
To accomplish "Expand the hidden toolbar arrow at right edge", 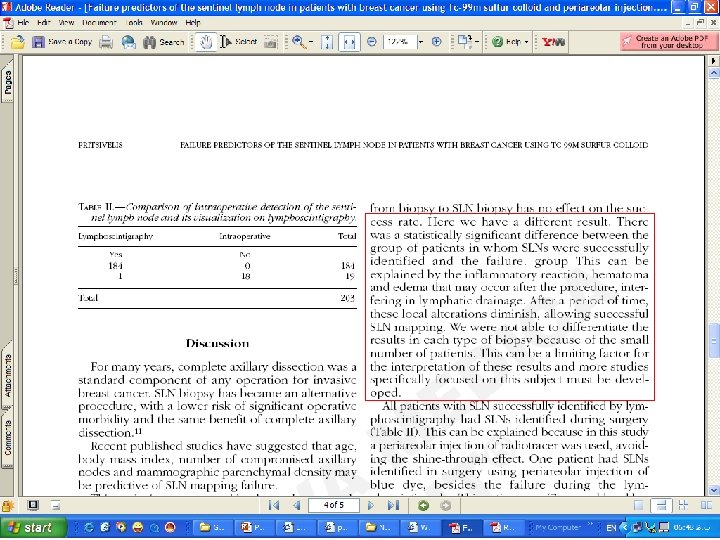I will (714, 60).
